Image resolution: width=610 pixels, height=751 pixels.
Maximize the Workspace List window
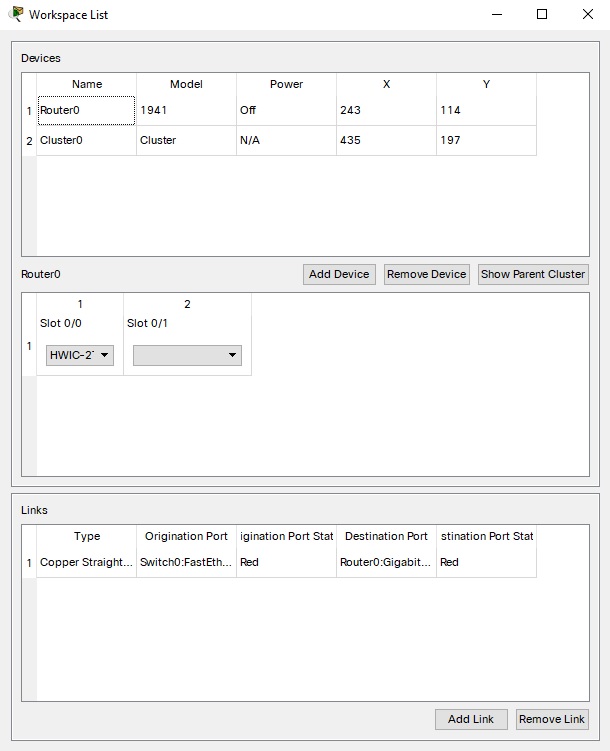tap(542, 14)
